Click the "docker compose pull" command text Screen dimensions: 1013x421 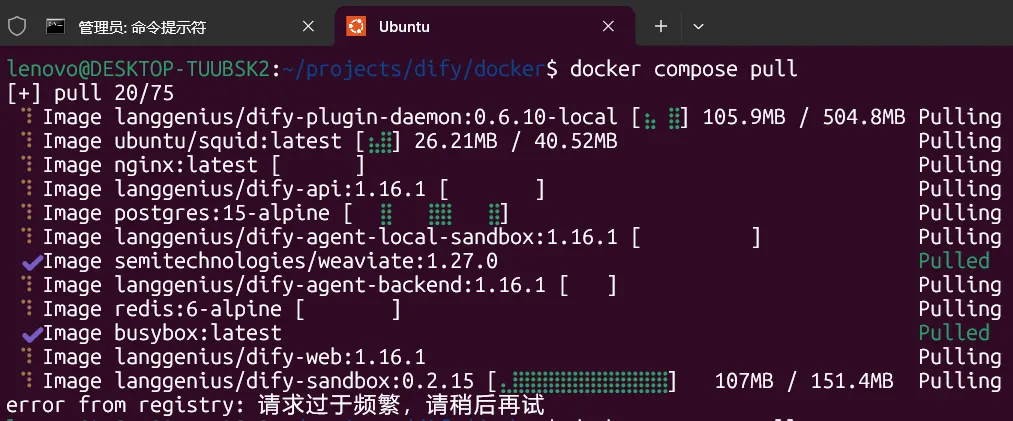(x=684, y=69)
